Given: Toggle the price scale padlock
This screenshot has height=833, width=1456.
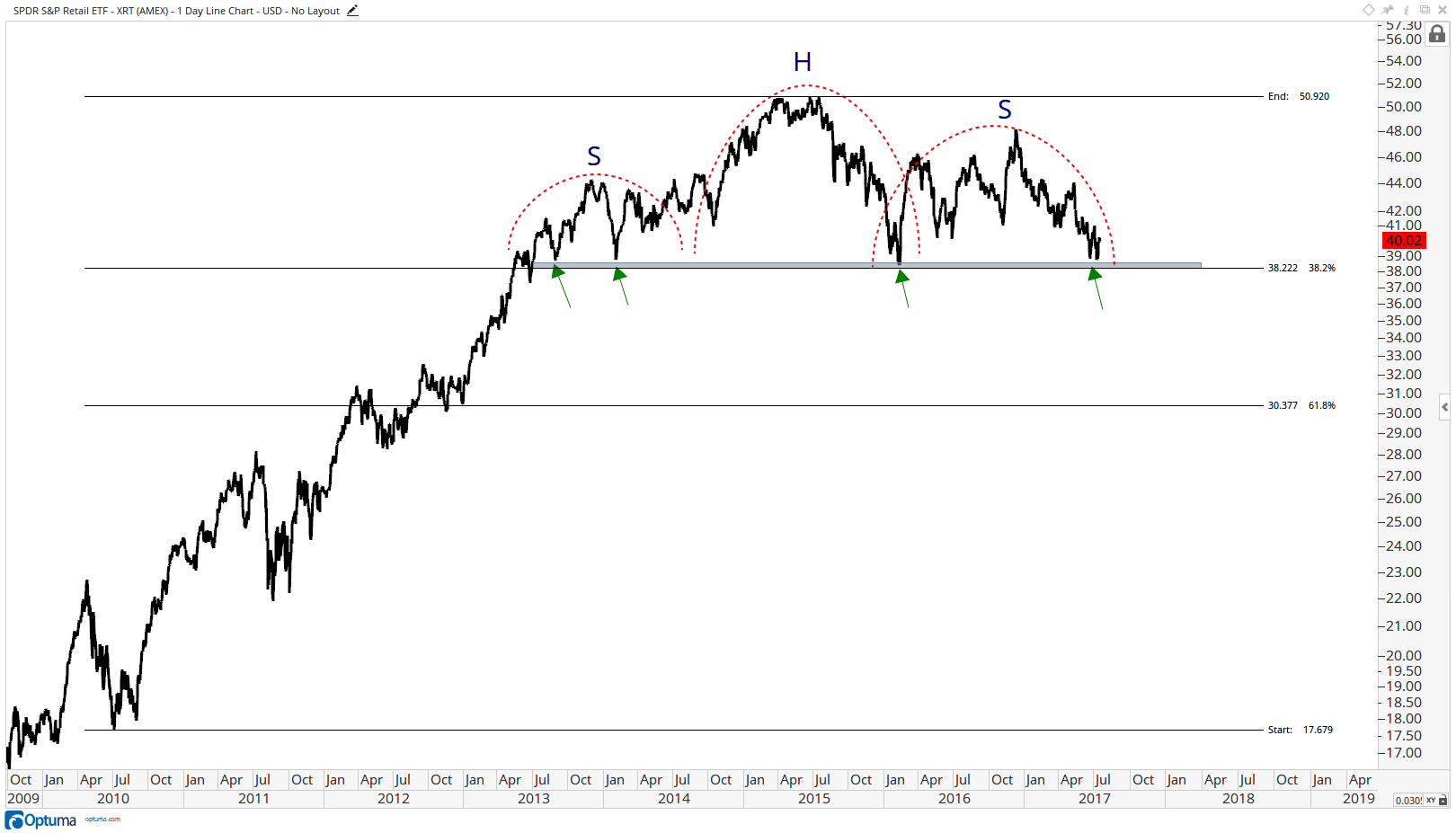Looking at the screenshot, I should tap(1437, 34).
